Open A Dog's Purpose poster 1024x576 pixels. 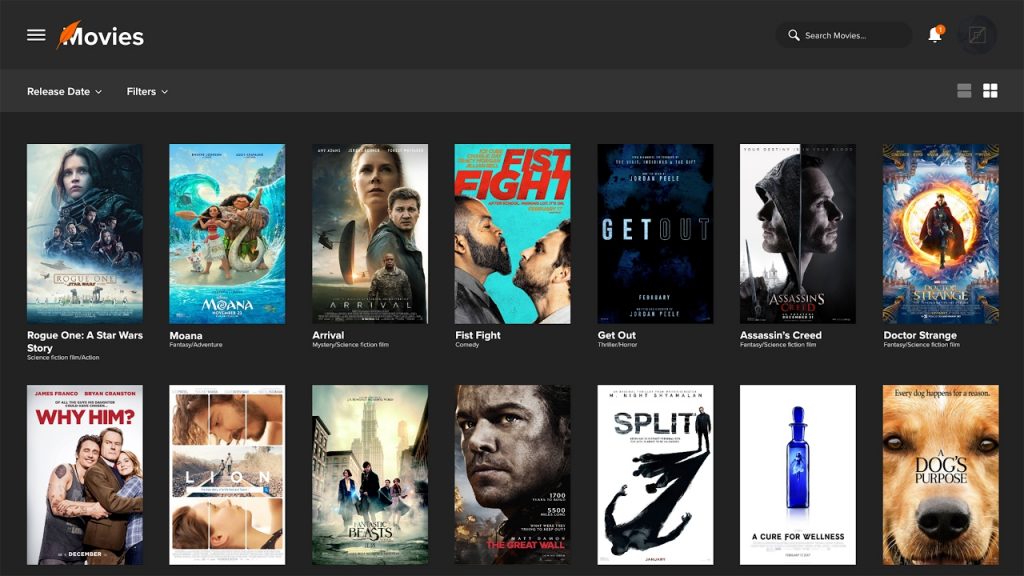pos(940,475)
